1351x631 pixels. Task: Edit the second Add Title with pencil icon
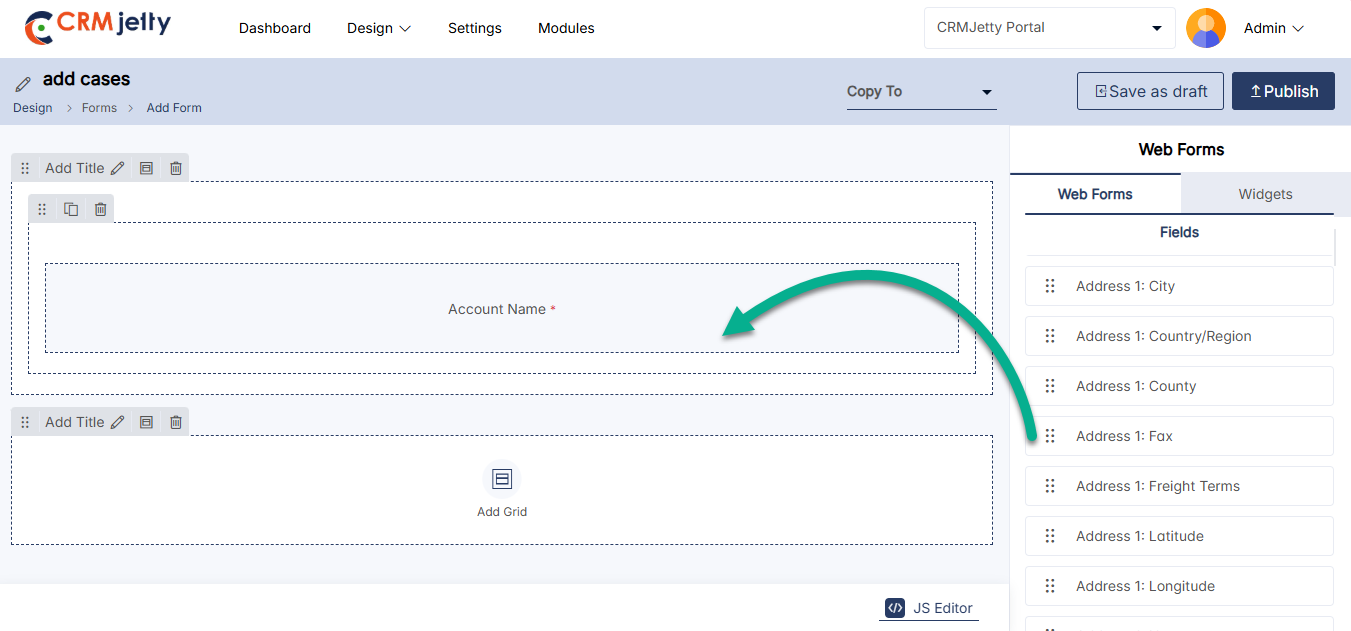coord(118,423)
